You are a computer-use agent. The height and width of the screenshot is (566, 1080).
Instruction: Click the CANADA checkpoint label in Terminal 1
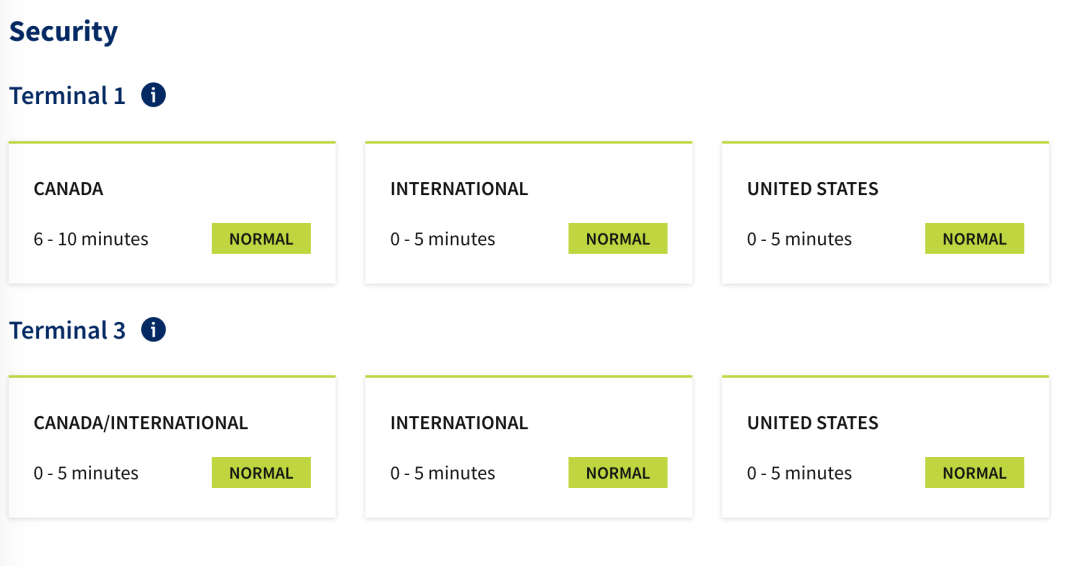point(69,189)
